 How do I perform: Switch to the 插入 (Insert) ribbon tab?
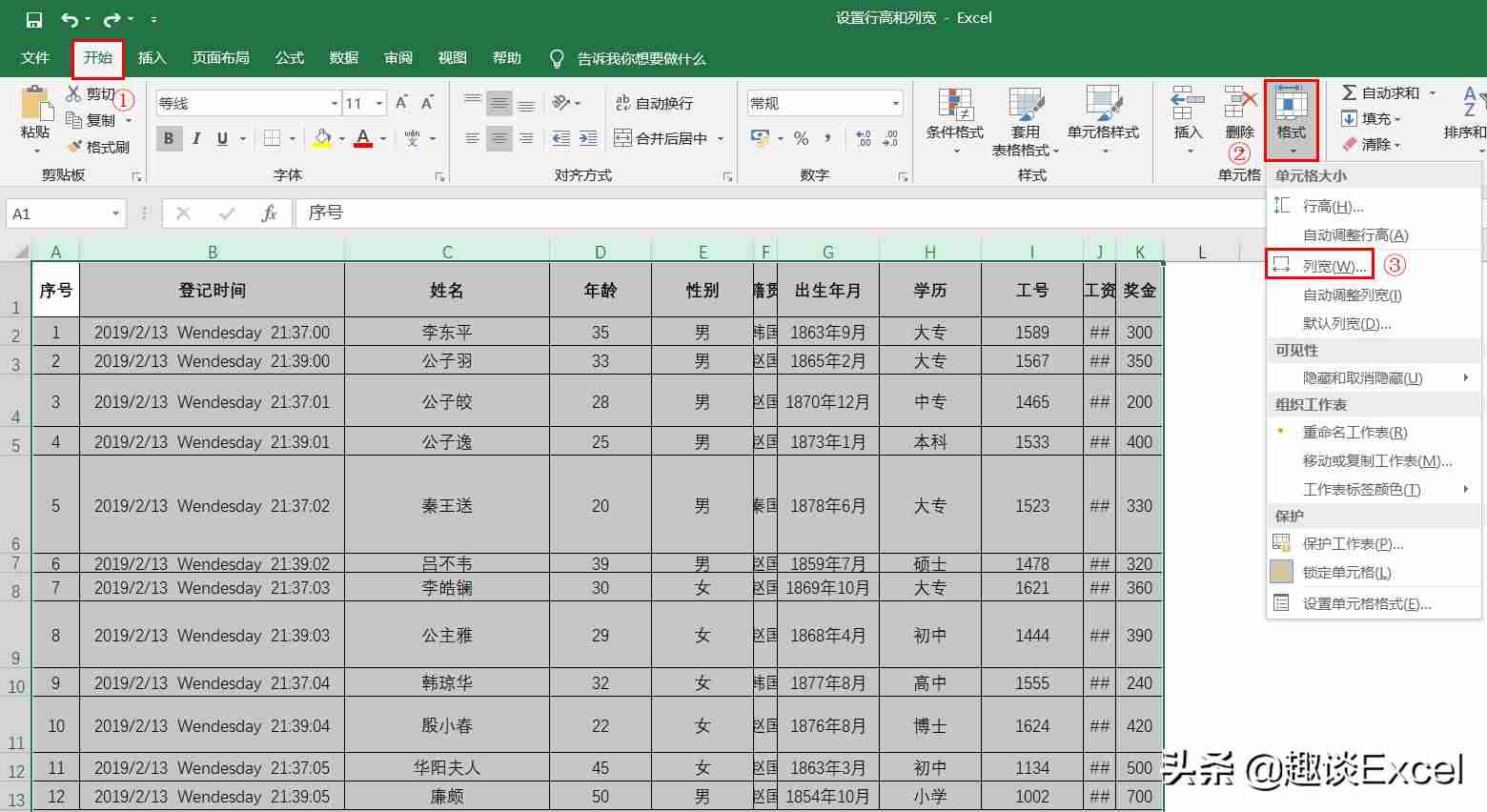(x=153, y=58)
